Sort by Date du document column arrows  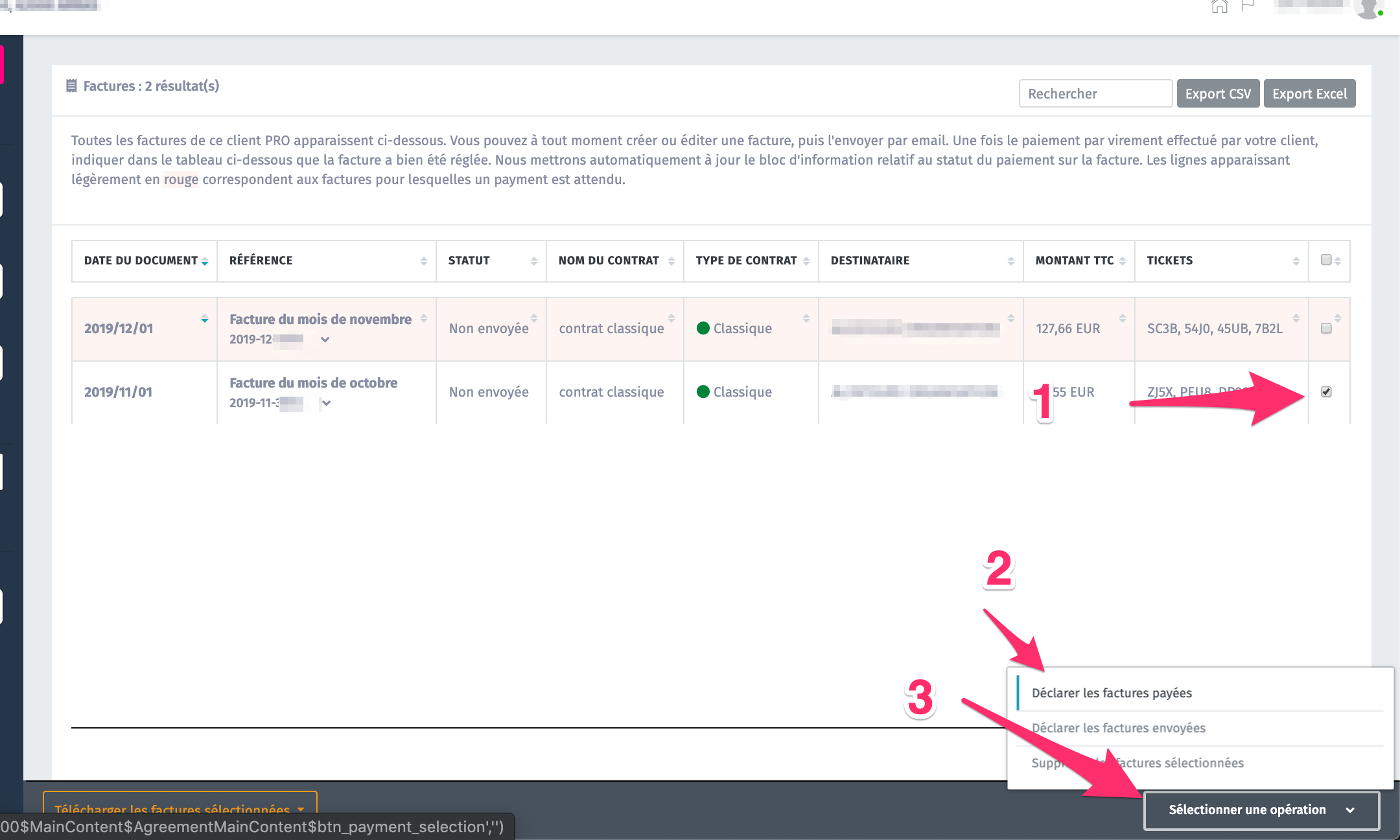click(205, 261)
